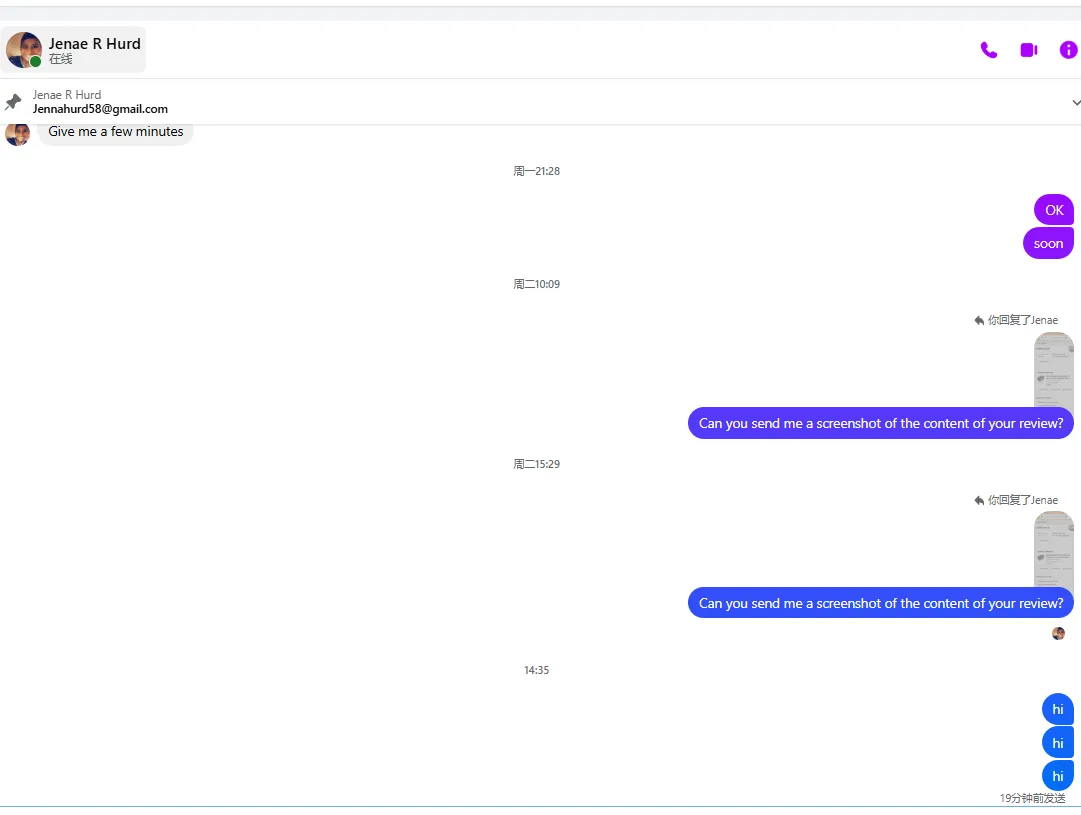Click the last 'hi' message bubble

(x=1057, y=775)
